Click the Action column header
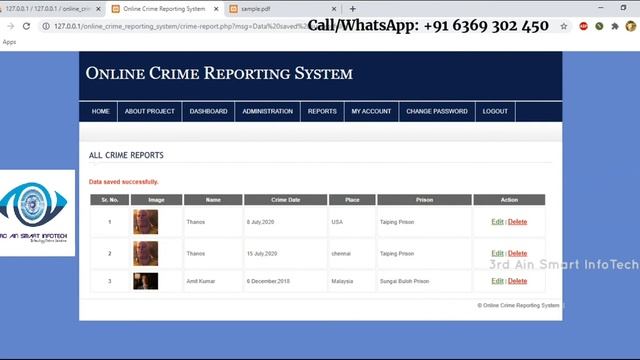The height and width of the screenshot is (360, 640). click(509, 200)
